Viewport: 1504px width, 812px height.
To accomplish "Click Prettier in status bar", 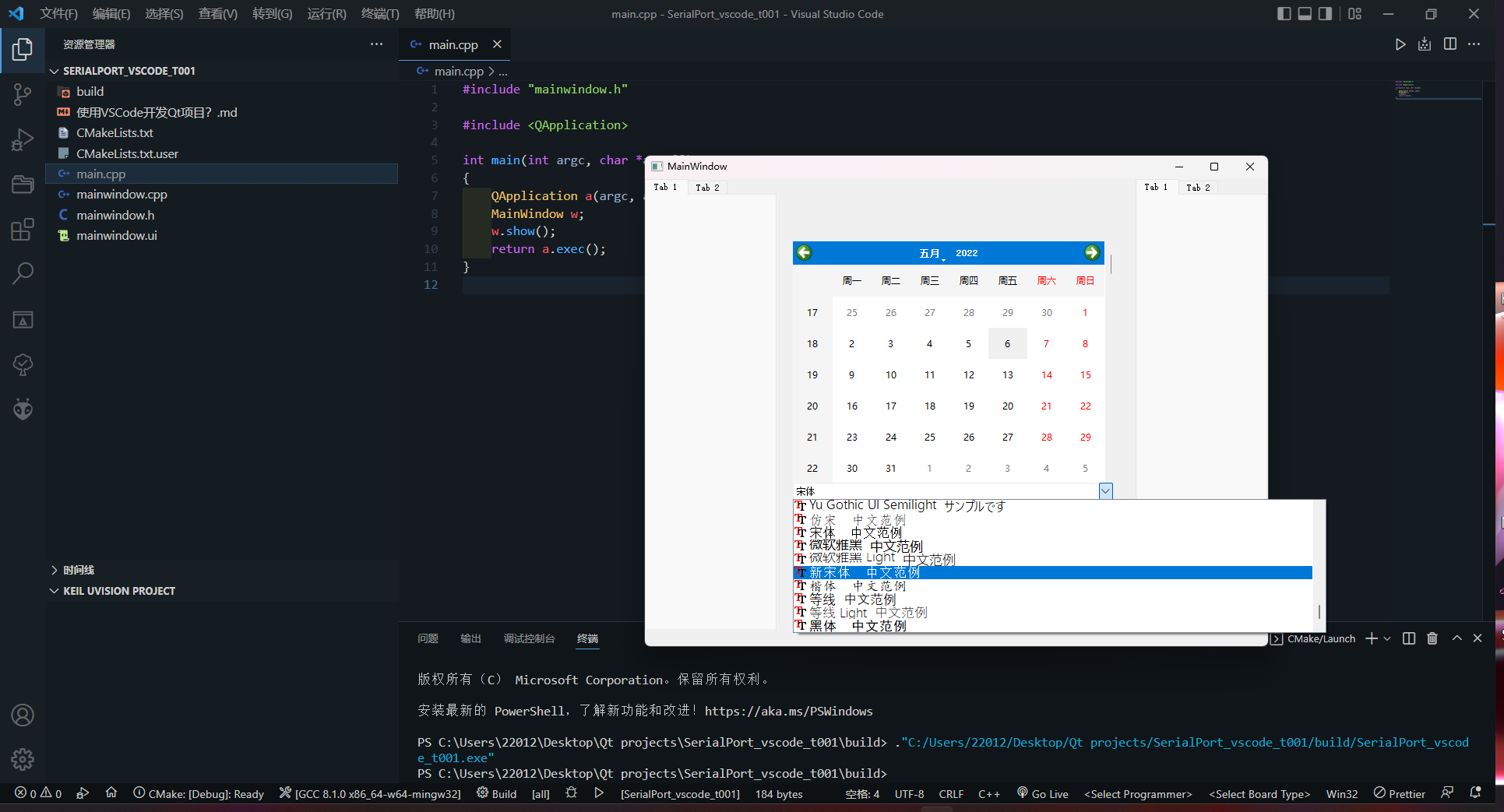I will click(x=1399, y=793).
